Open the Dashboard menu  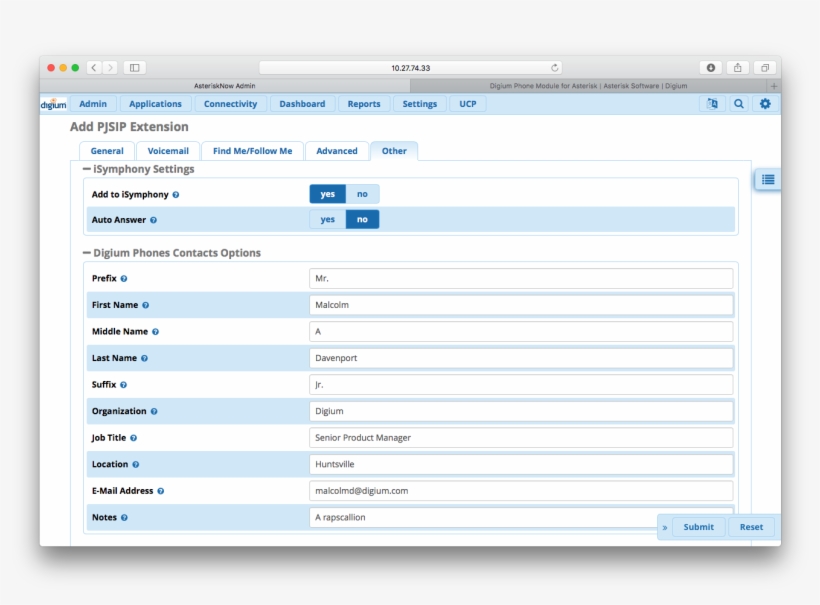302,104
